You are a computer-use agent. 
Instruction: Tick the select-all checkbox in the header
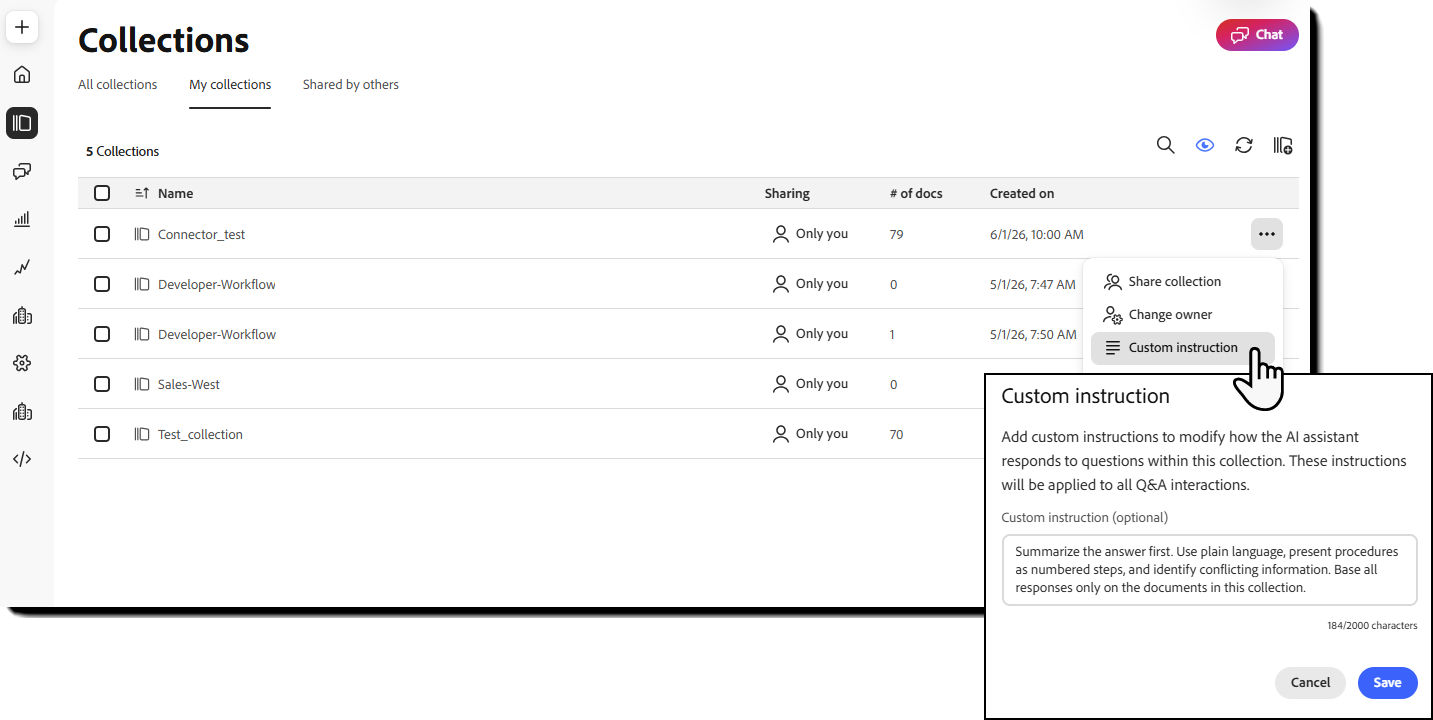pos(102,193)
